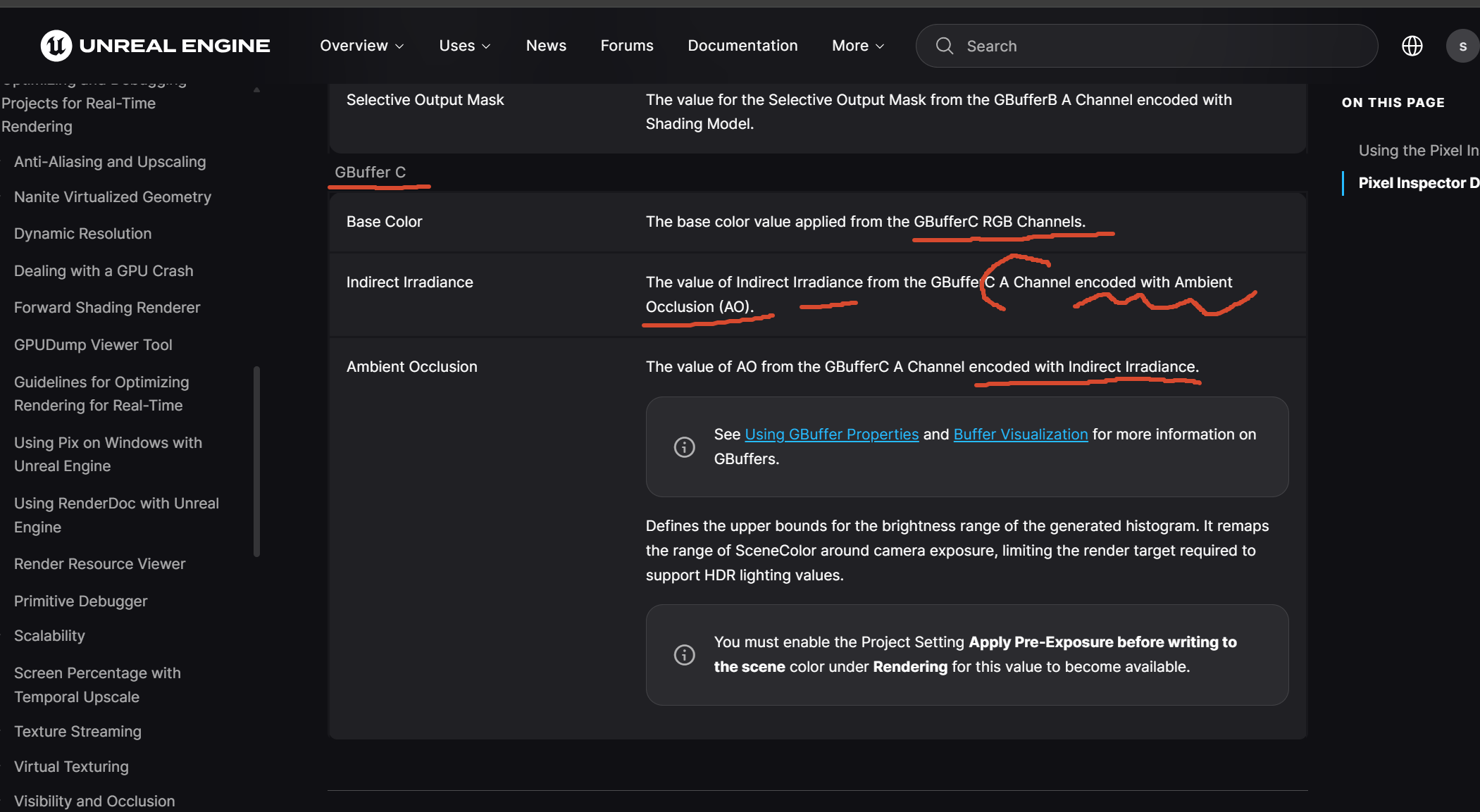Click the ON THIS PAGE heading
Screen dimensions: 1480x812
(1393, 103)
